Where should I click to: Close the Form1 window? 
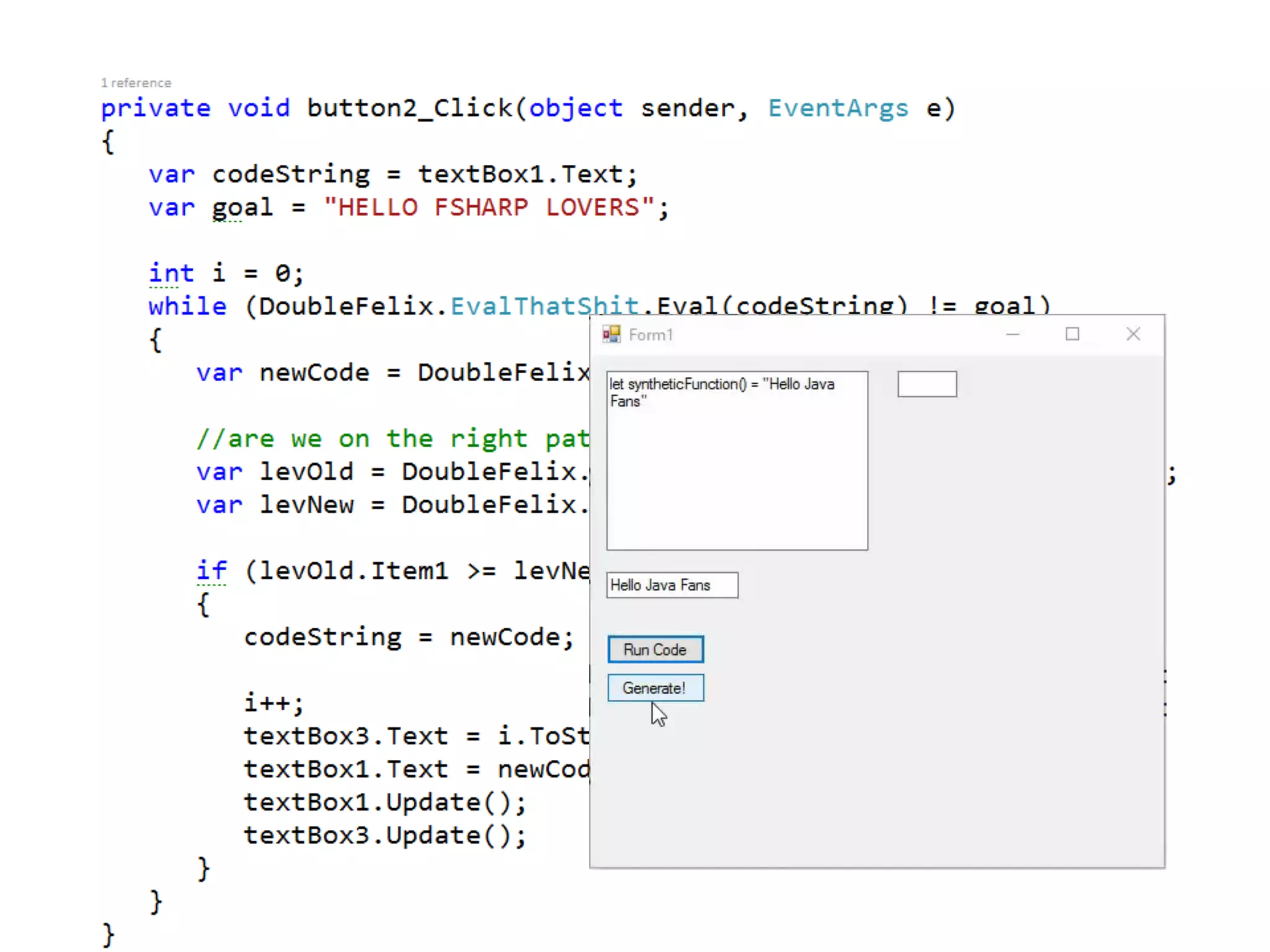(x=1133, y=335)
